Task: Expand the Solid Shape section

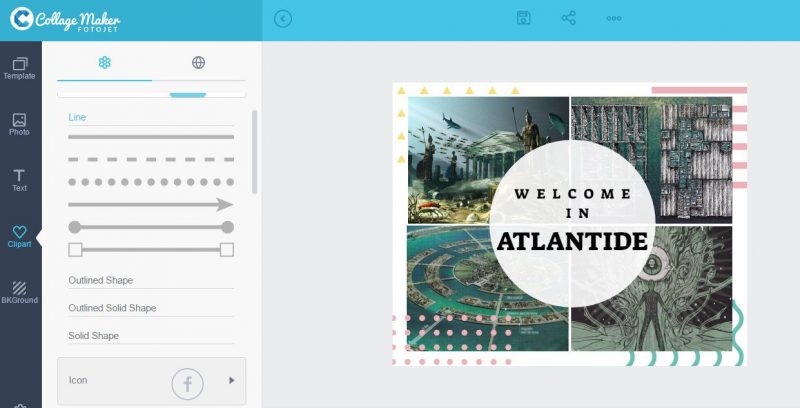Action: pyautogui.click(x=151, y=336)
